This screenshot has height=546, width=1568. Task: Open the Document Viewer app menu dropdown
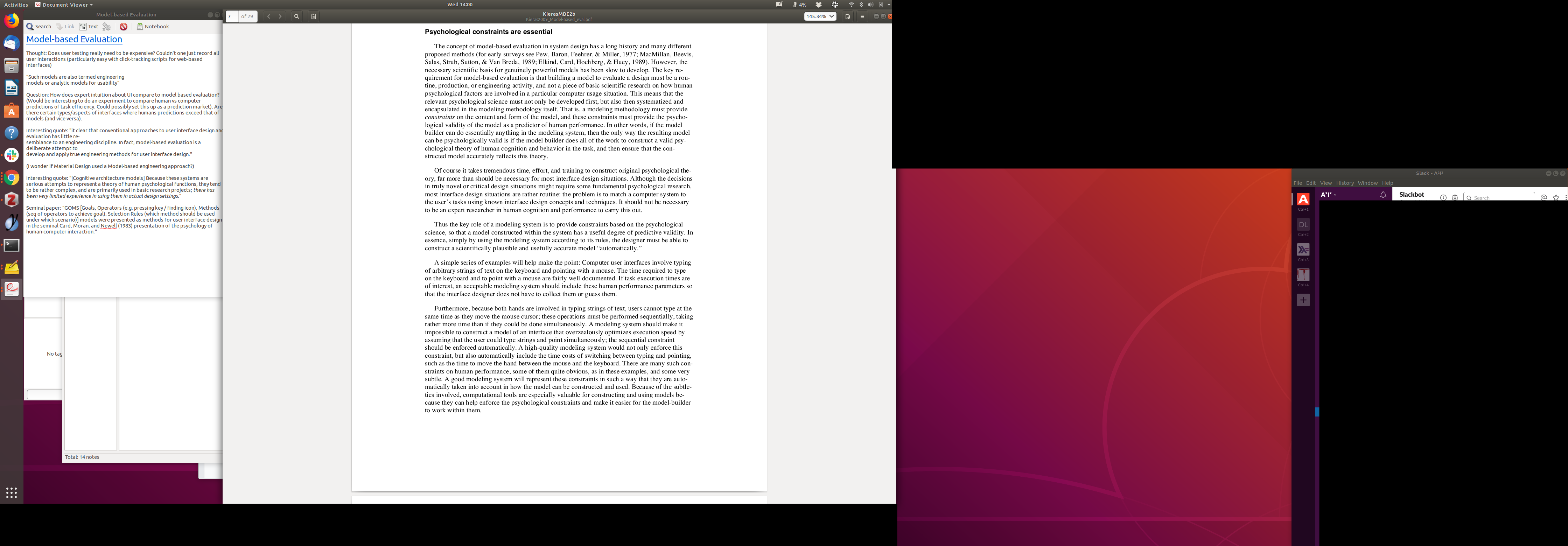(64, 4)
